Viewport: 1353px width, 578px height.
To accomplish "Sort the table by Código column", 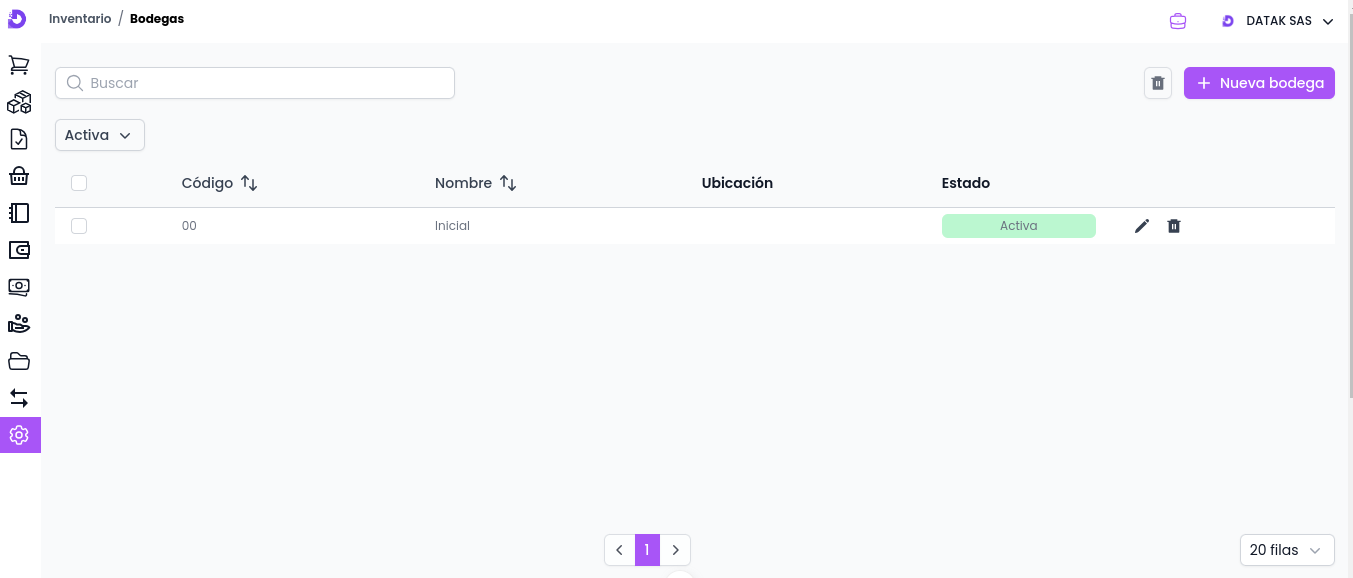I will pos(249,183).
